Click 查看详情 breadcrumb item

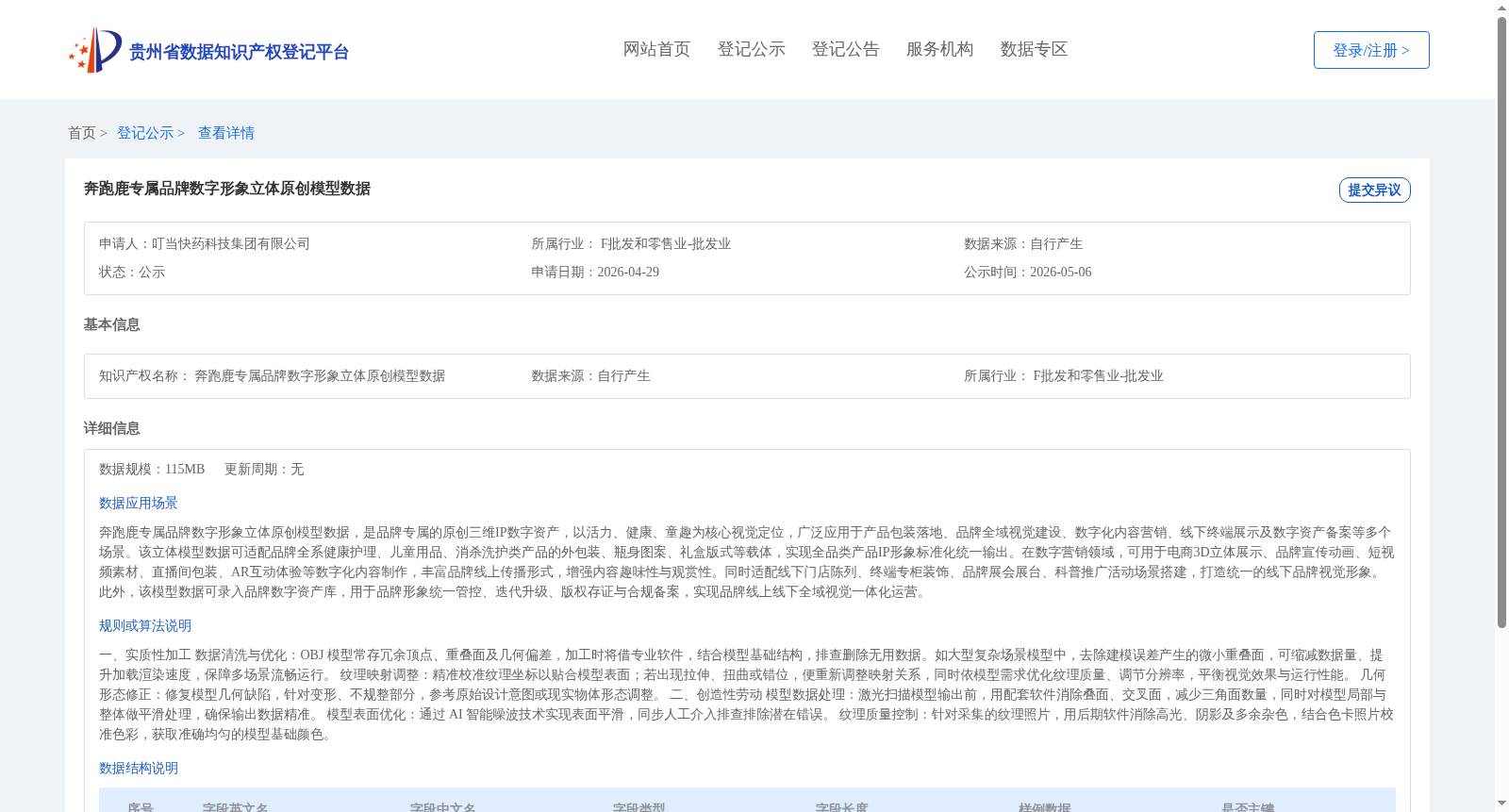tap(226, 133)
